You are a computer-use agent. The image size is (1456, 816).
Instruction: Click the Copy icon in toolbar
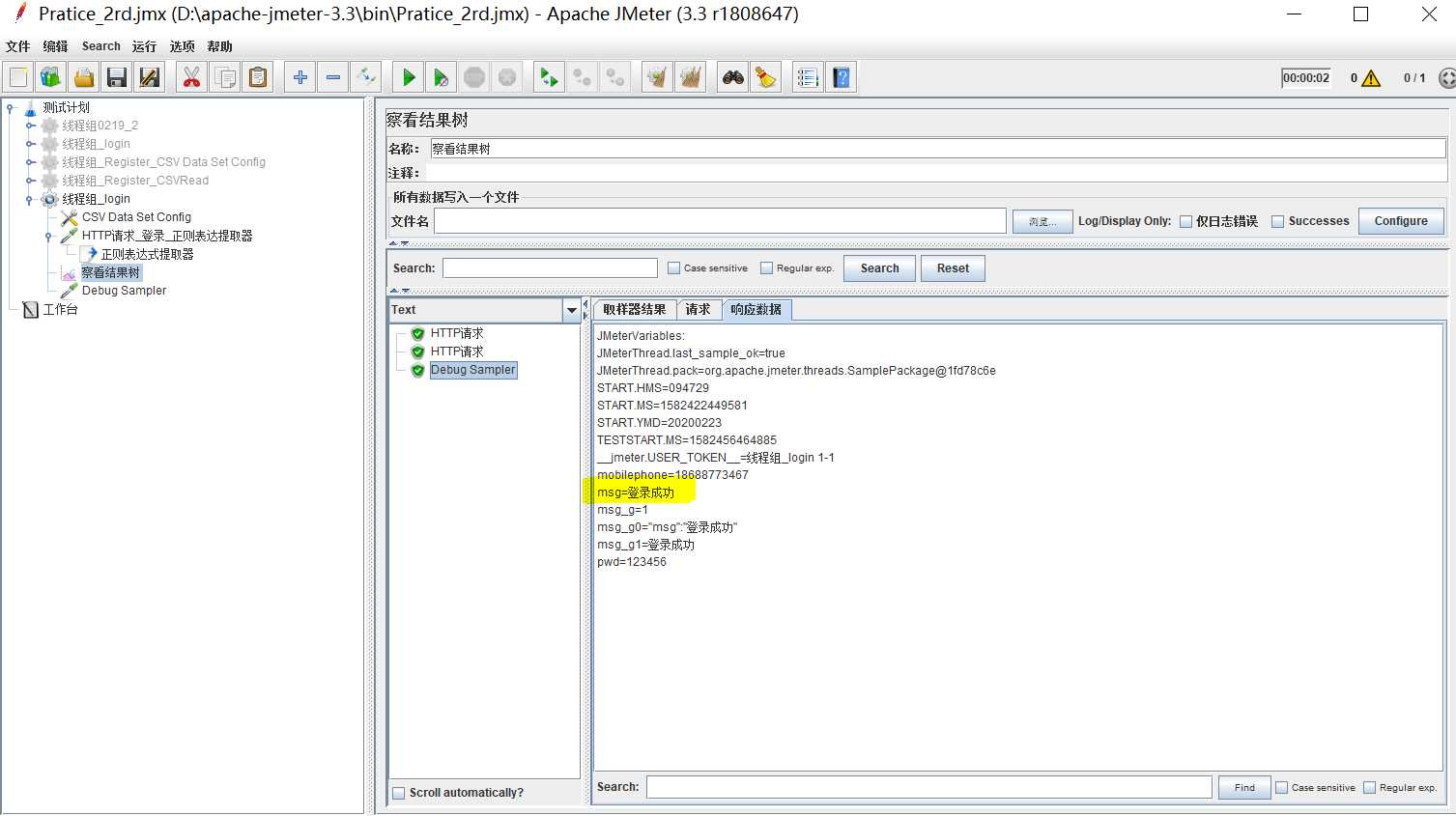[225, 77]
